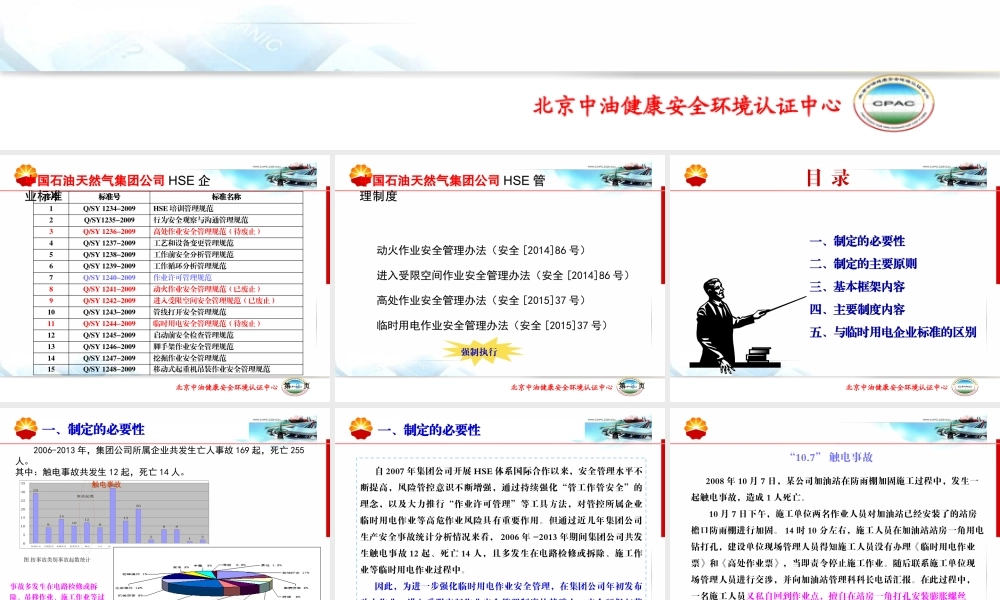Click footer CPAC badge on the 目录 slide

click(x=965, y=386)
